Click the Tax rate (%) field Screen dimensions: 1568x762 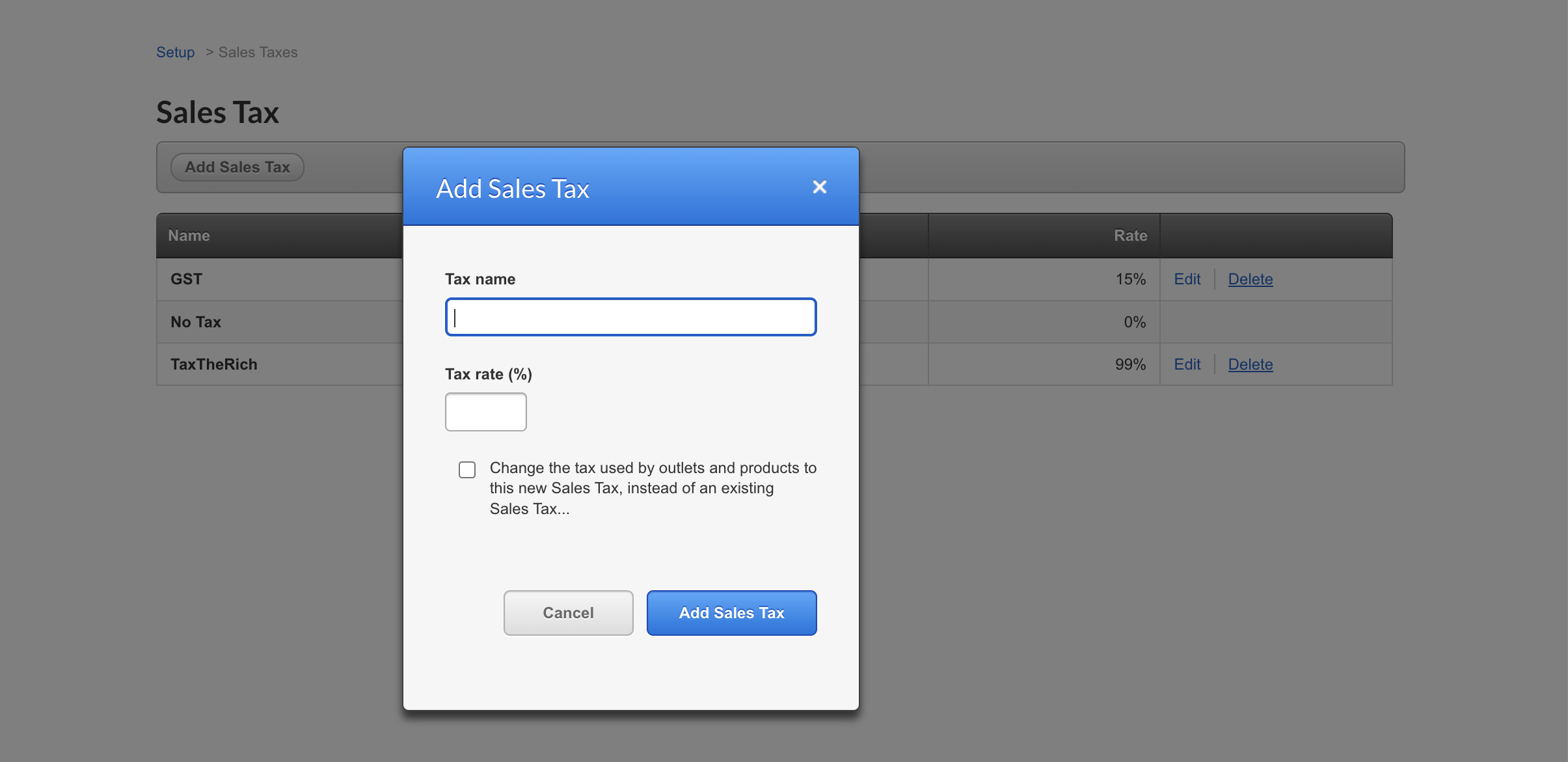coord(485,412)
